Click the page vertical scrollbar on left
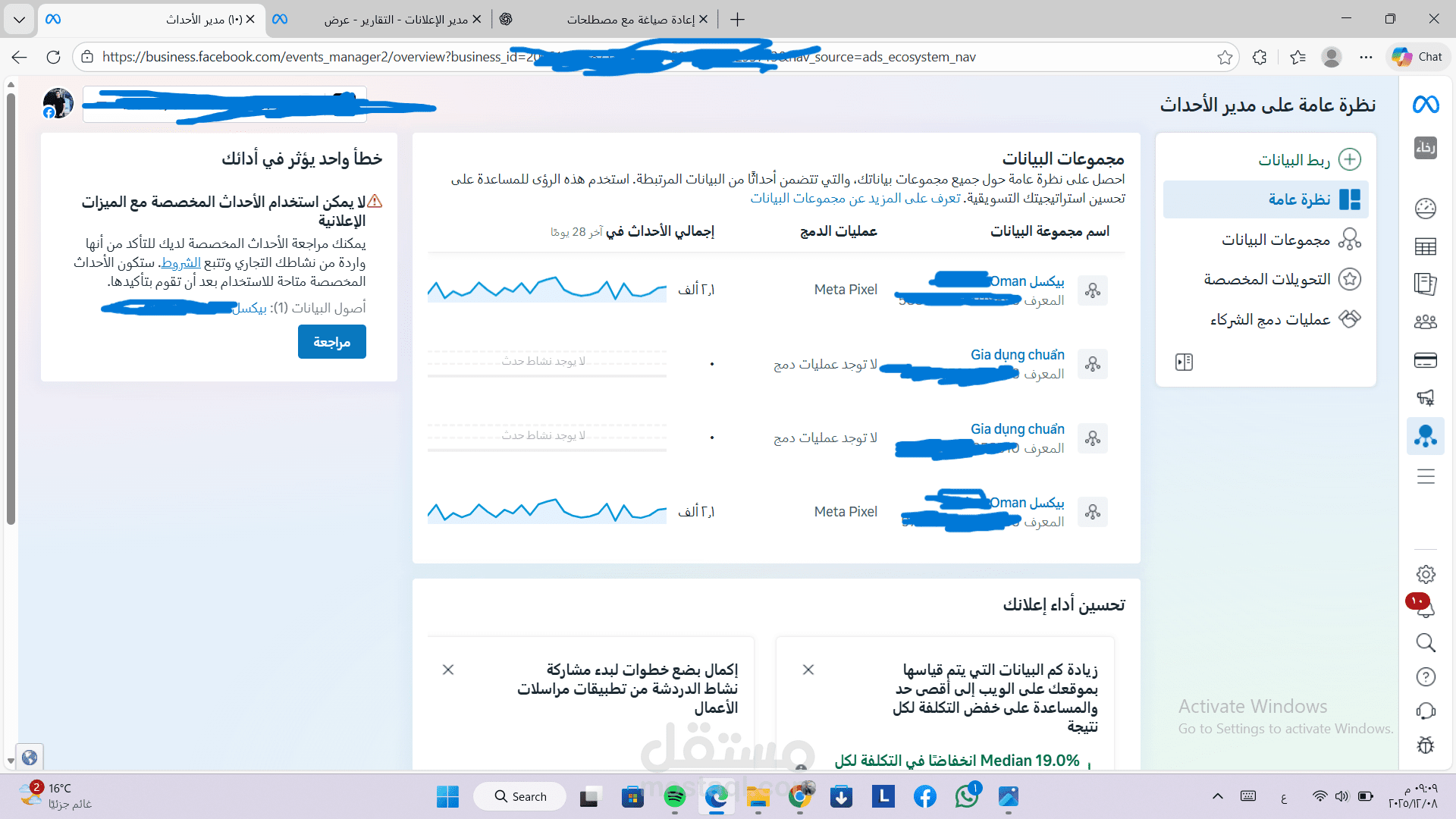This screenshot has width=1456, height=819. (x=11, y=303)
